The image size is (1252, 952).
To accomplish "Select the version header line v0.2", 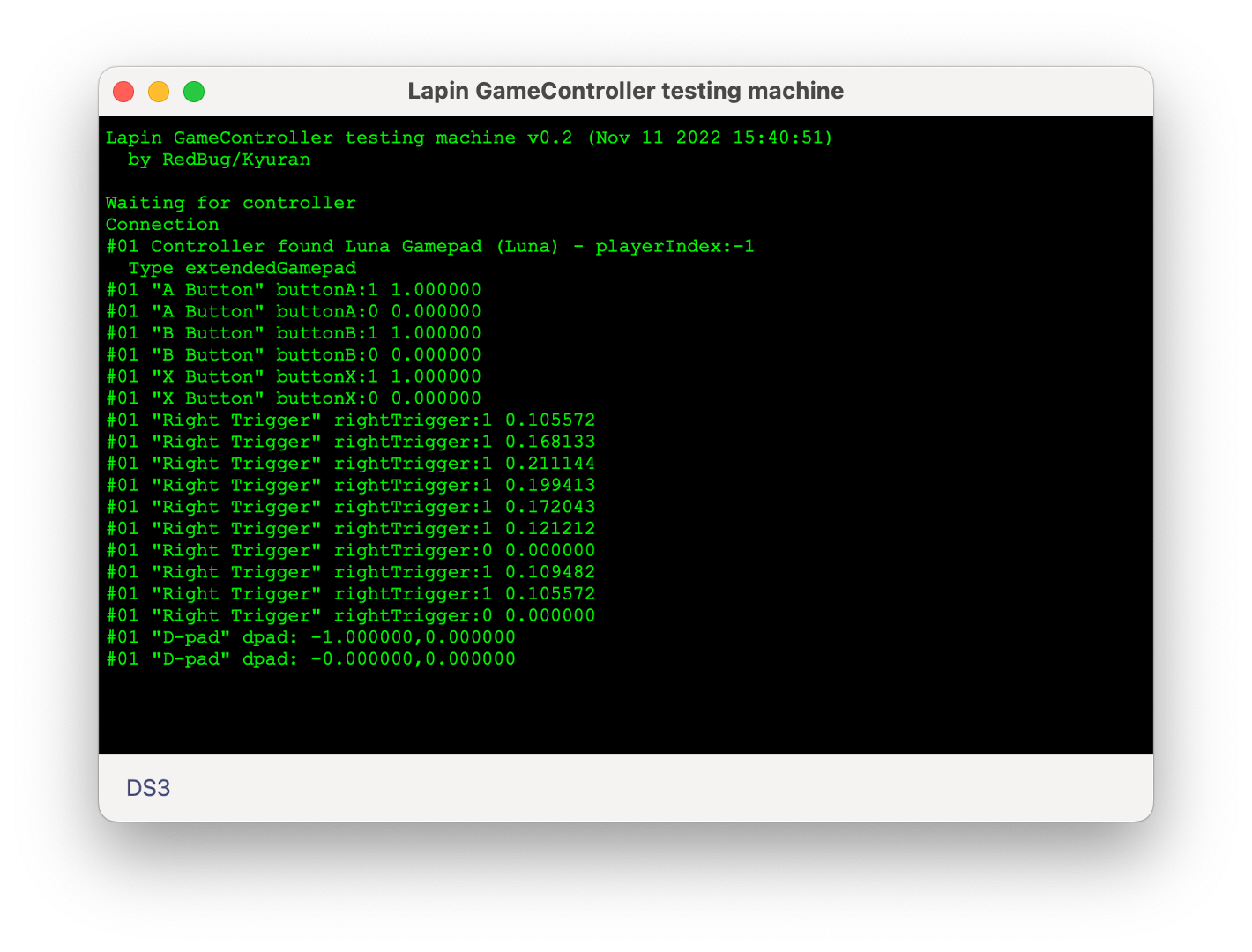I will (x=469, y=138).
